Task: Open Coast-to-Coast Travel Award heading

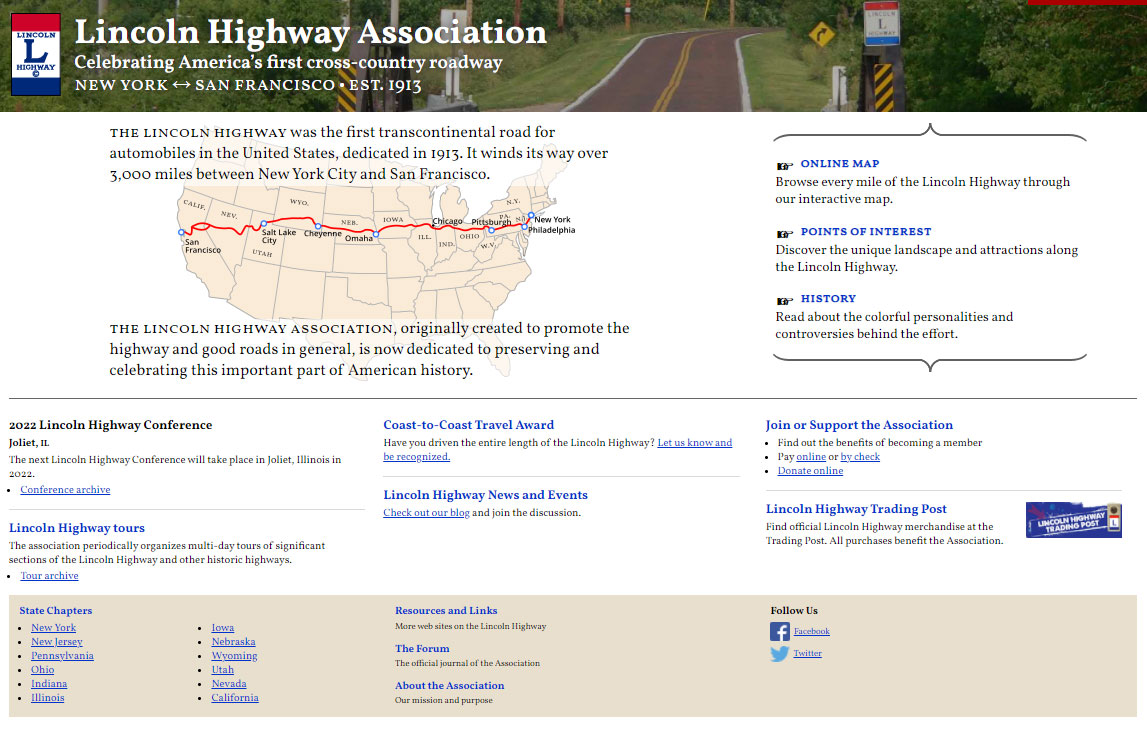Action: pos(469,425)
